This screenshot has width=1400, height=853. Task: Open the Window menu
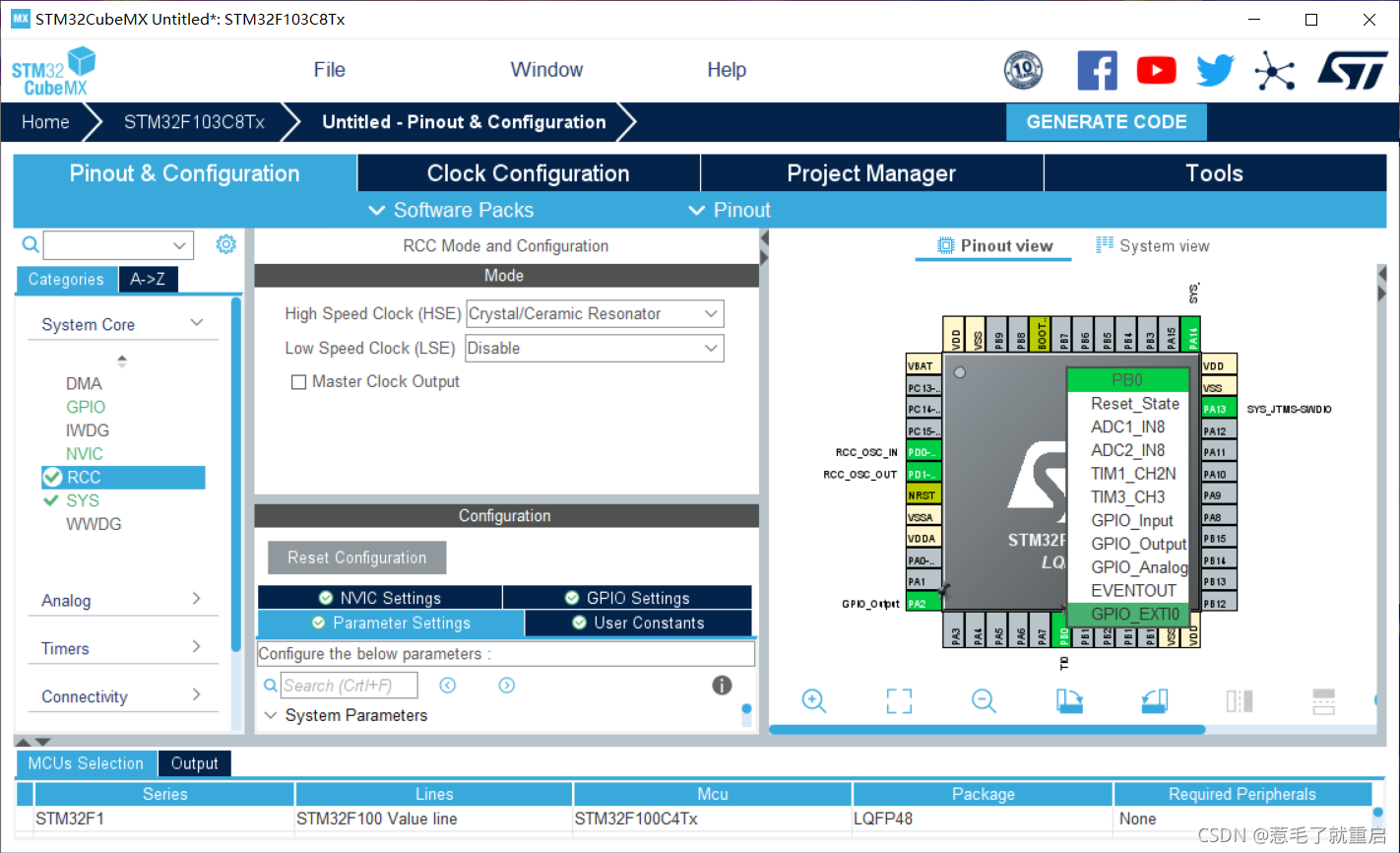pyautogui.click(x=546, y=70)
